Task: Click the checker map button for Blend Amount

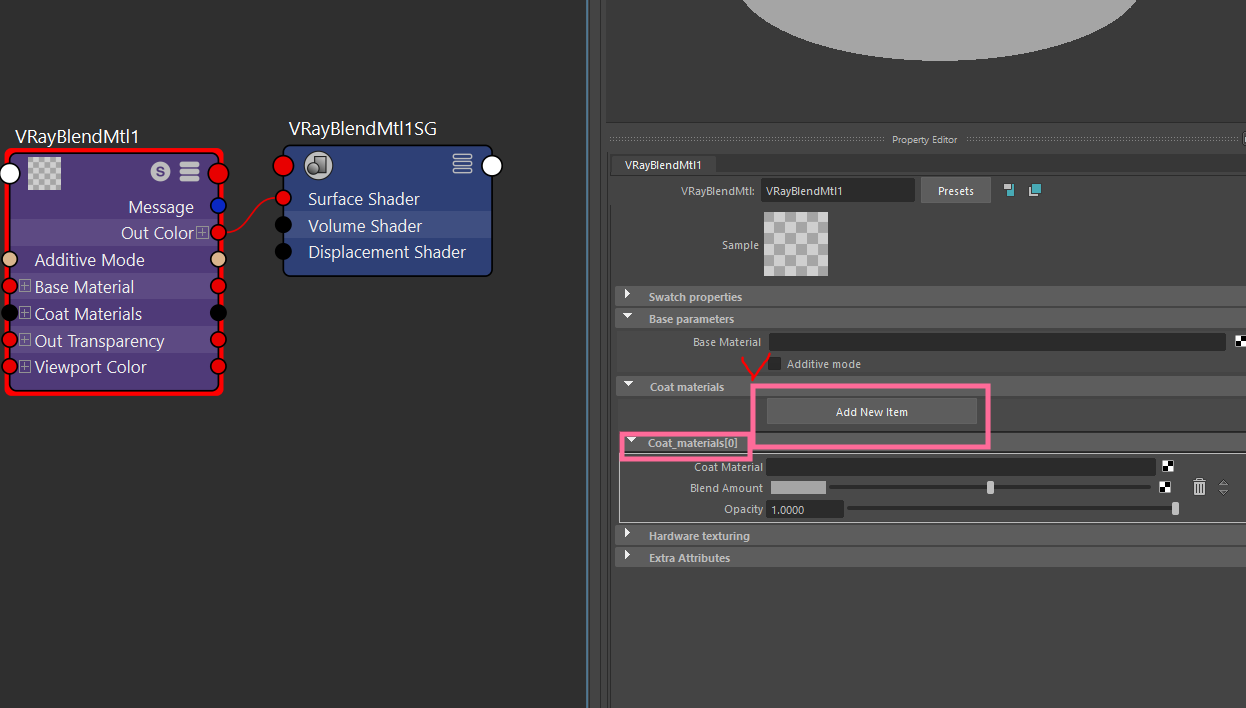Action: tap(1165, 487)
